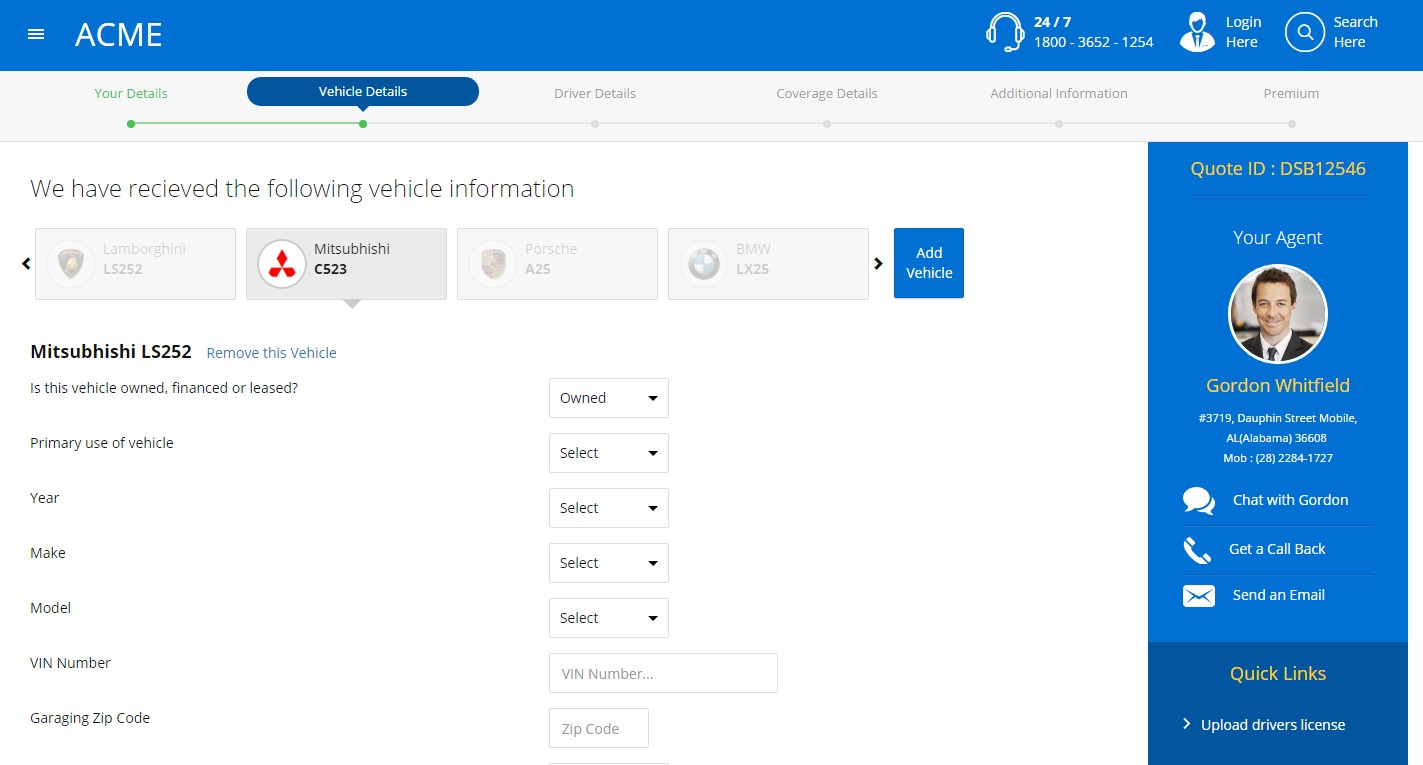Expand the Primary use of vehicle dropdown
This screenshot has width=1423, height=765.
608,453
